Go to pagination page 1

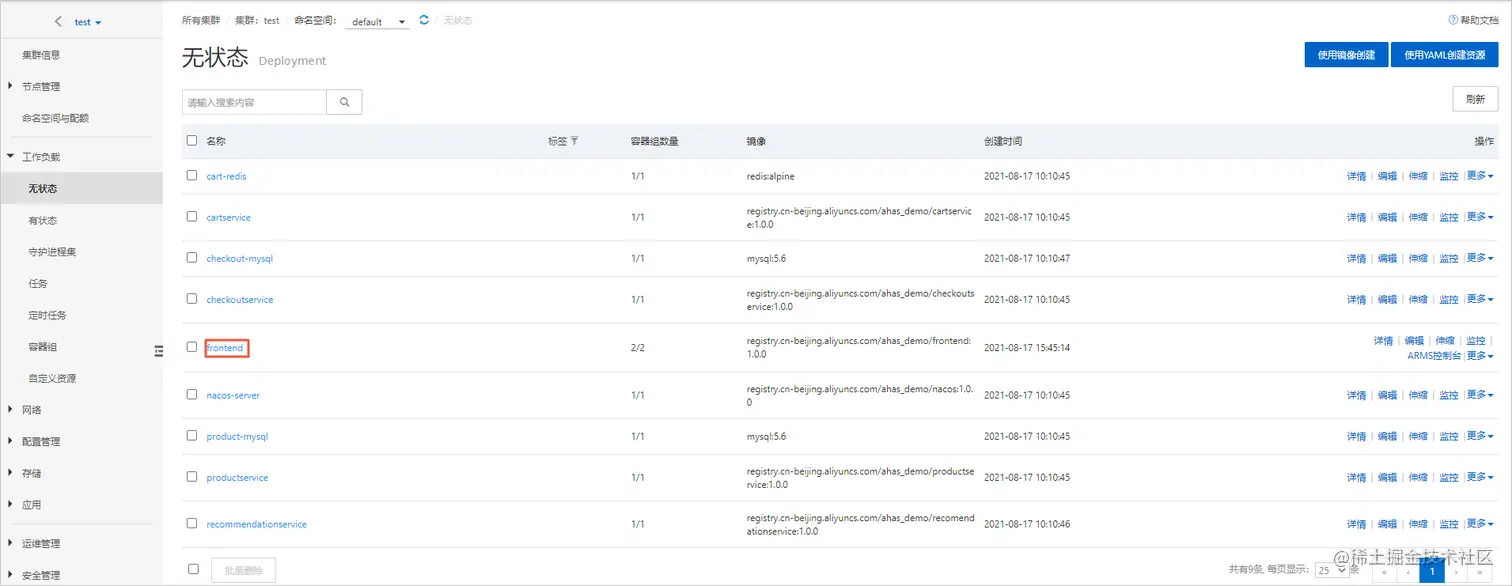pyautogui.click(x=1432, y=571)
